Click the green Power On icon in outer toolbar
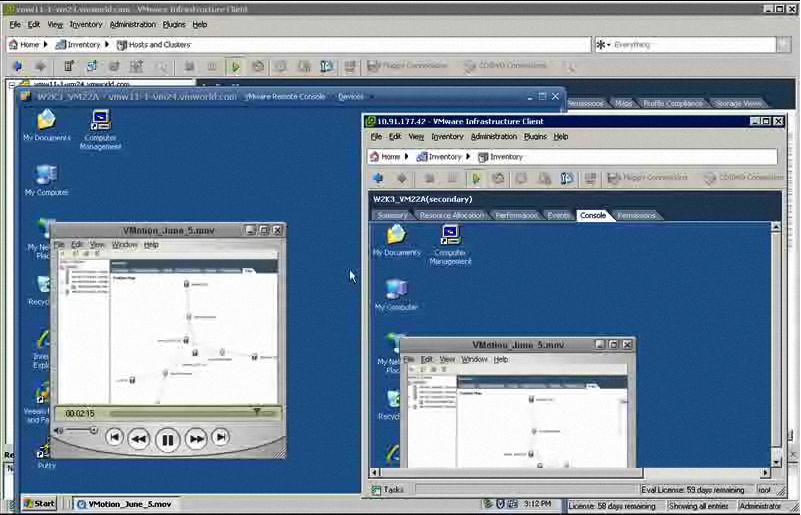Screen dimensions: 801x515 [235, 66]
